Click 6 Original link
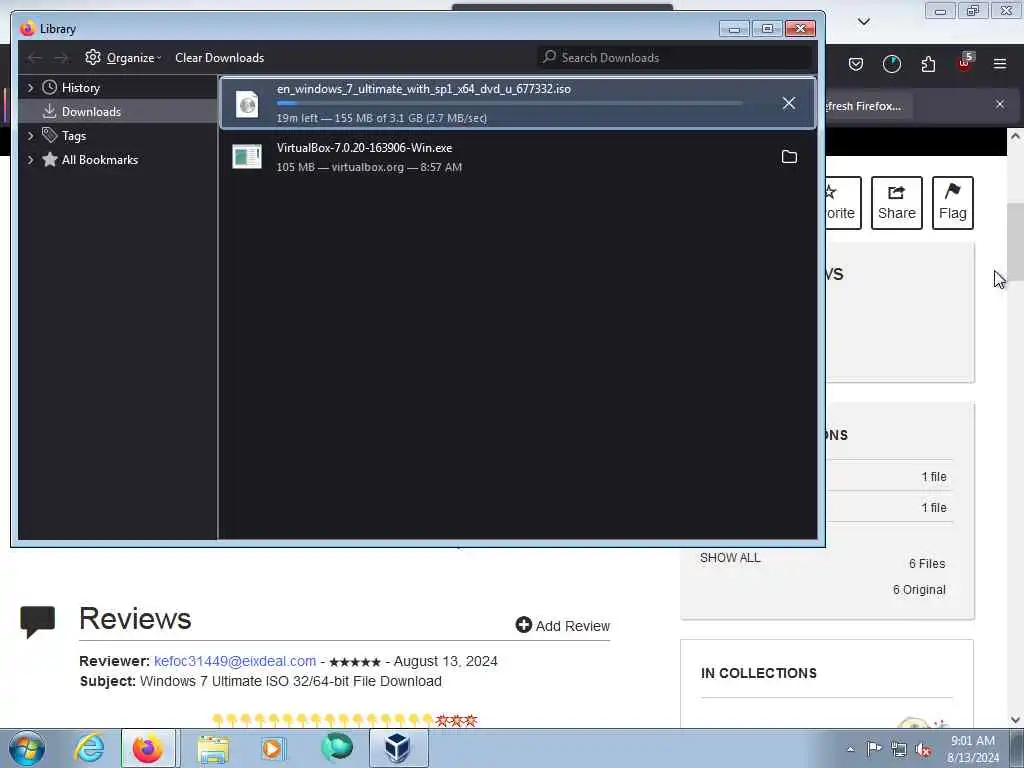 (x=919, y=590)
